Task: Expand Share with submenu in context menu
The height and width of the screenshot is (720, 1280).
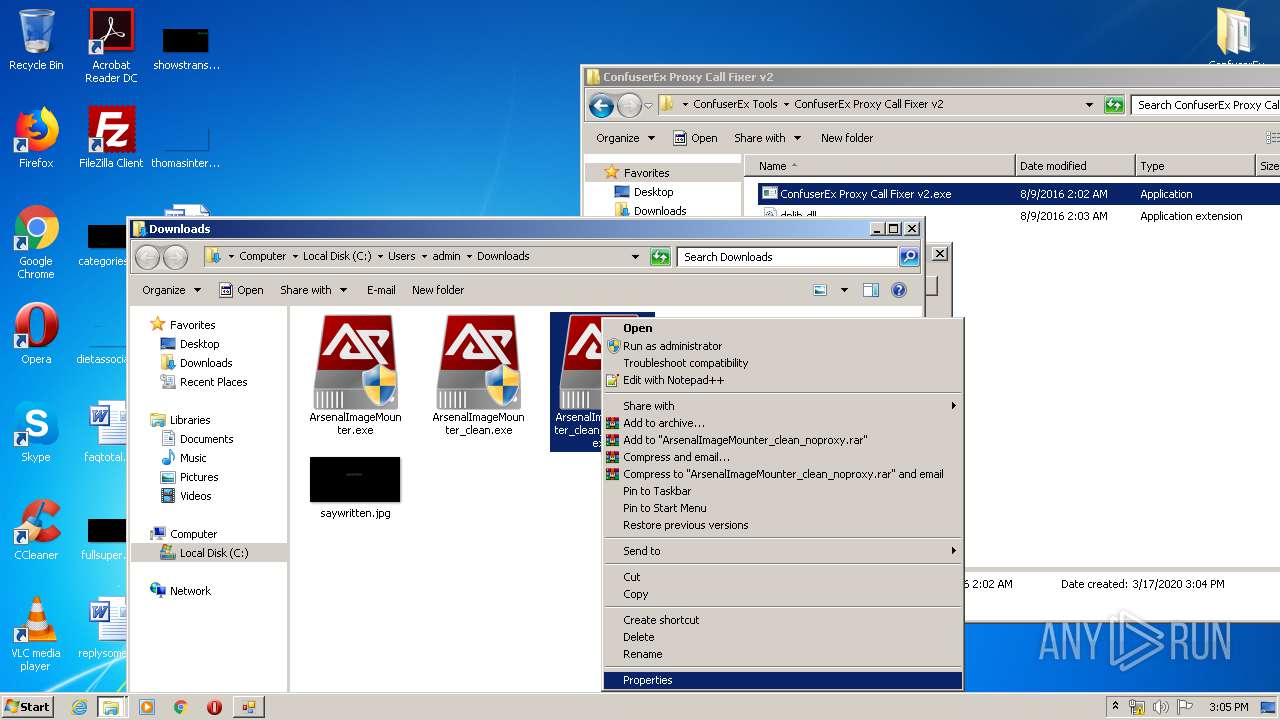Action: tap(783, 406)
